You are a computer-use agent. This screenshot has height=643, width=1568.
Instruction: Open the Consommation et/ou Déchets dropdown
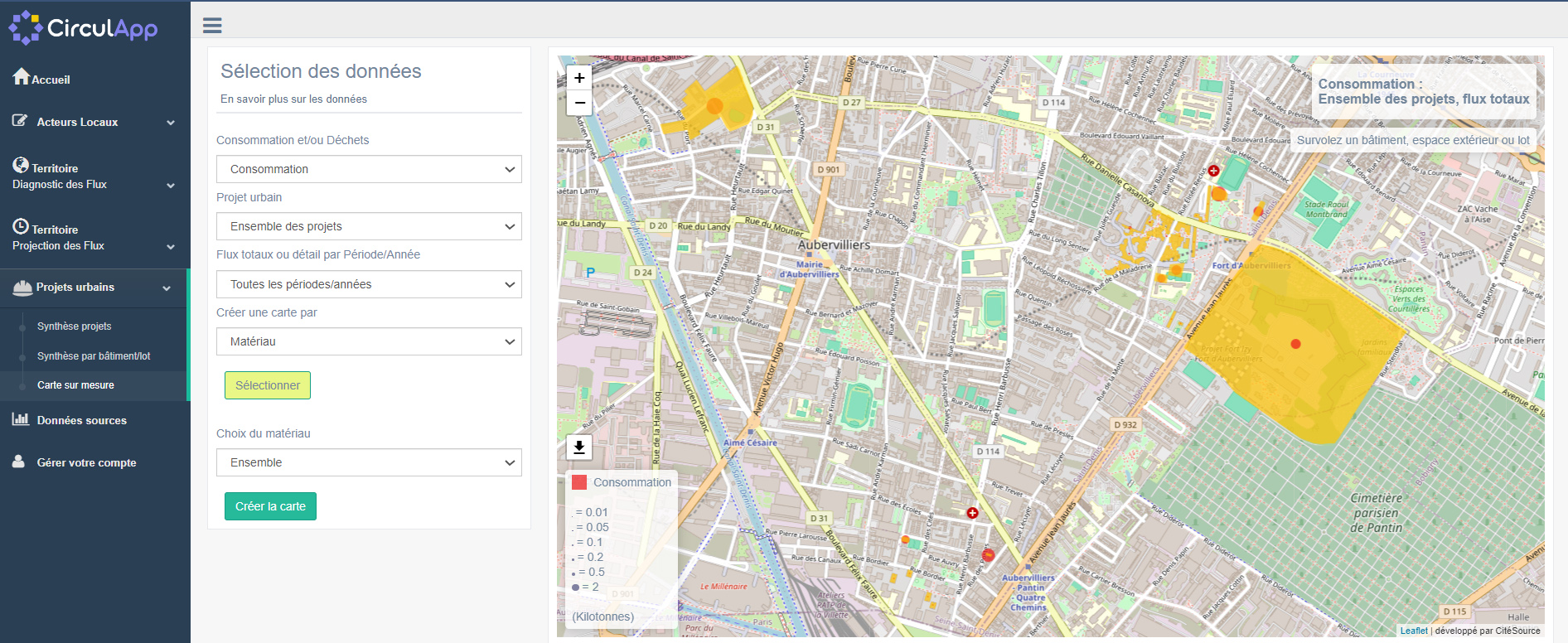click(369, 169)
